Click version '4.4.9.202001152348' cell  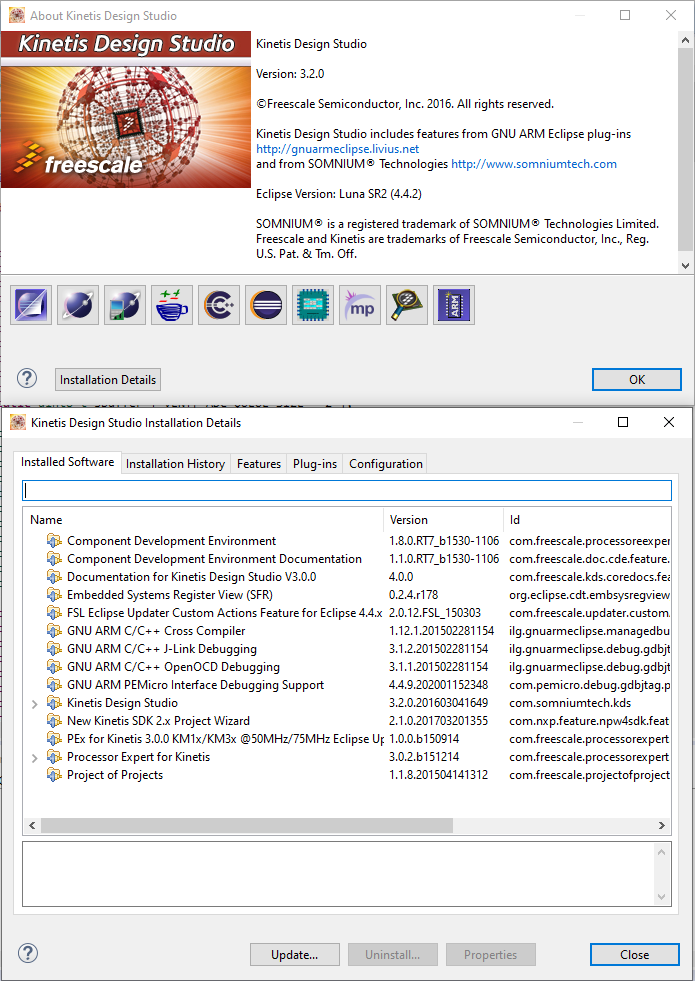click(x=438, y=684)
